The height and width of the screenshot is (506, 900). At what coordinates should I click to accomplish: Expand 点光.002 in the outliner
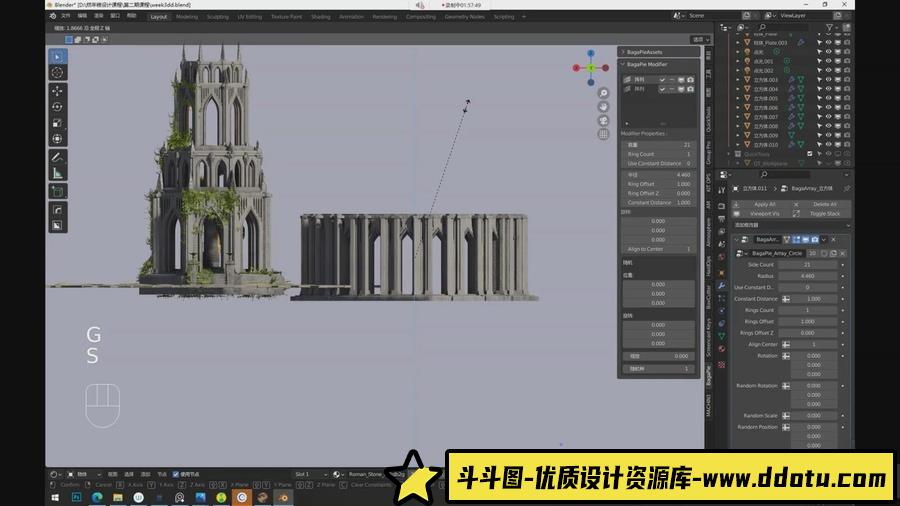click(x=738, y=71)
